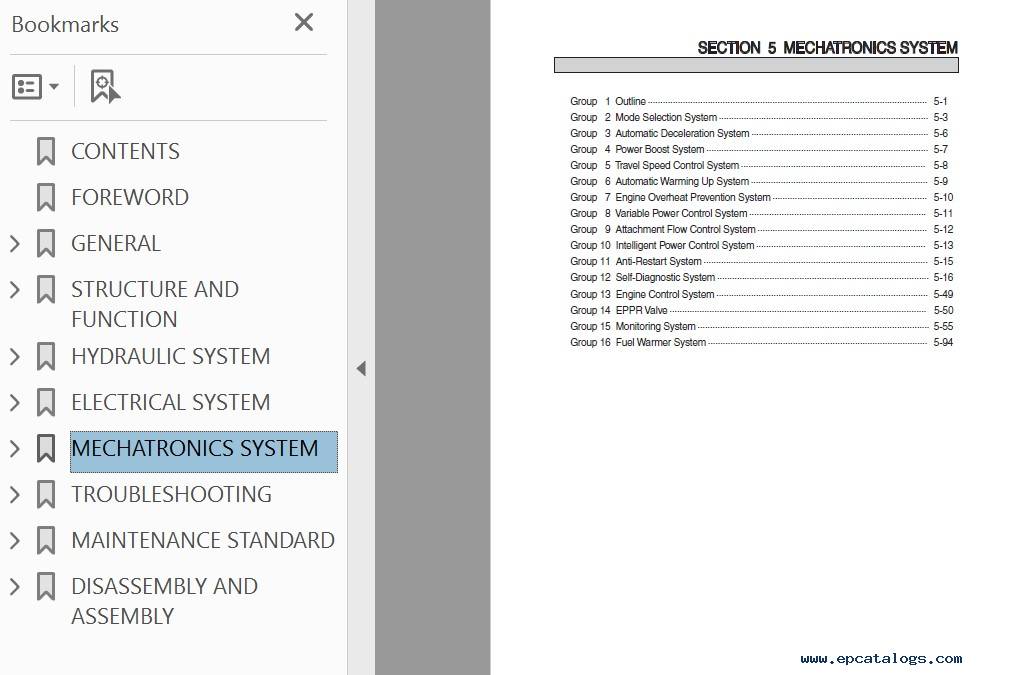Click the find current bookmark icon
The height and width of the screenshot is (675, 1013).
105,87
